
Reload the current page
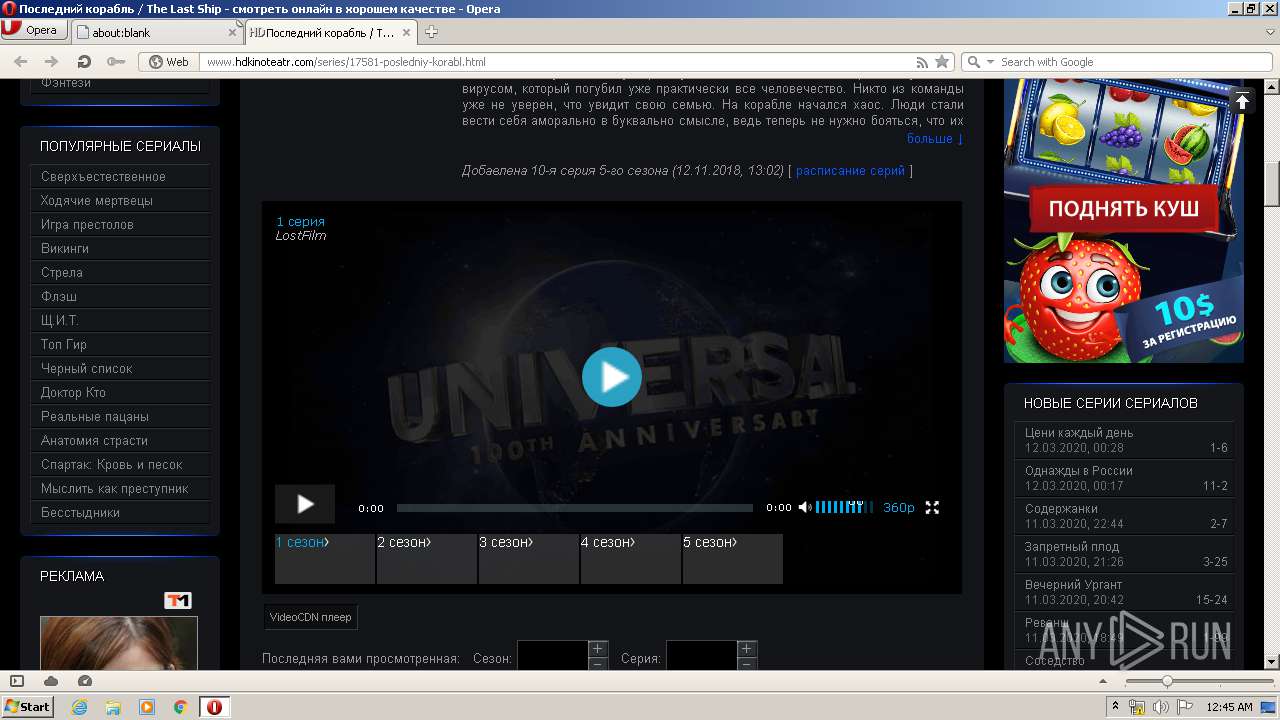pyautogui.click(x=84, y=62)
